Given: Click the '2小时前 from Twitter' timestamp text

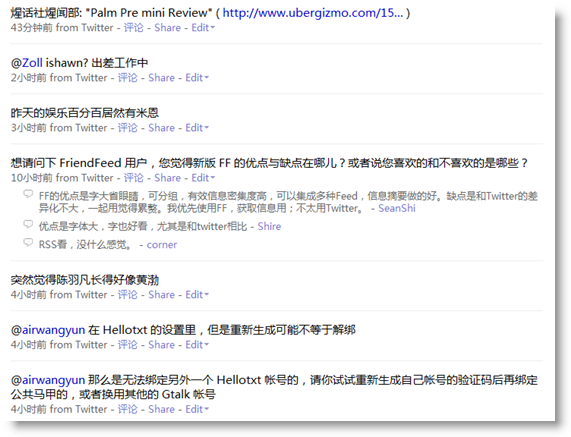Looking at the screenshot, I should (59, 78).
